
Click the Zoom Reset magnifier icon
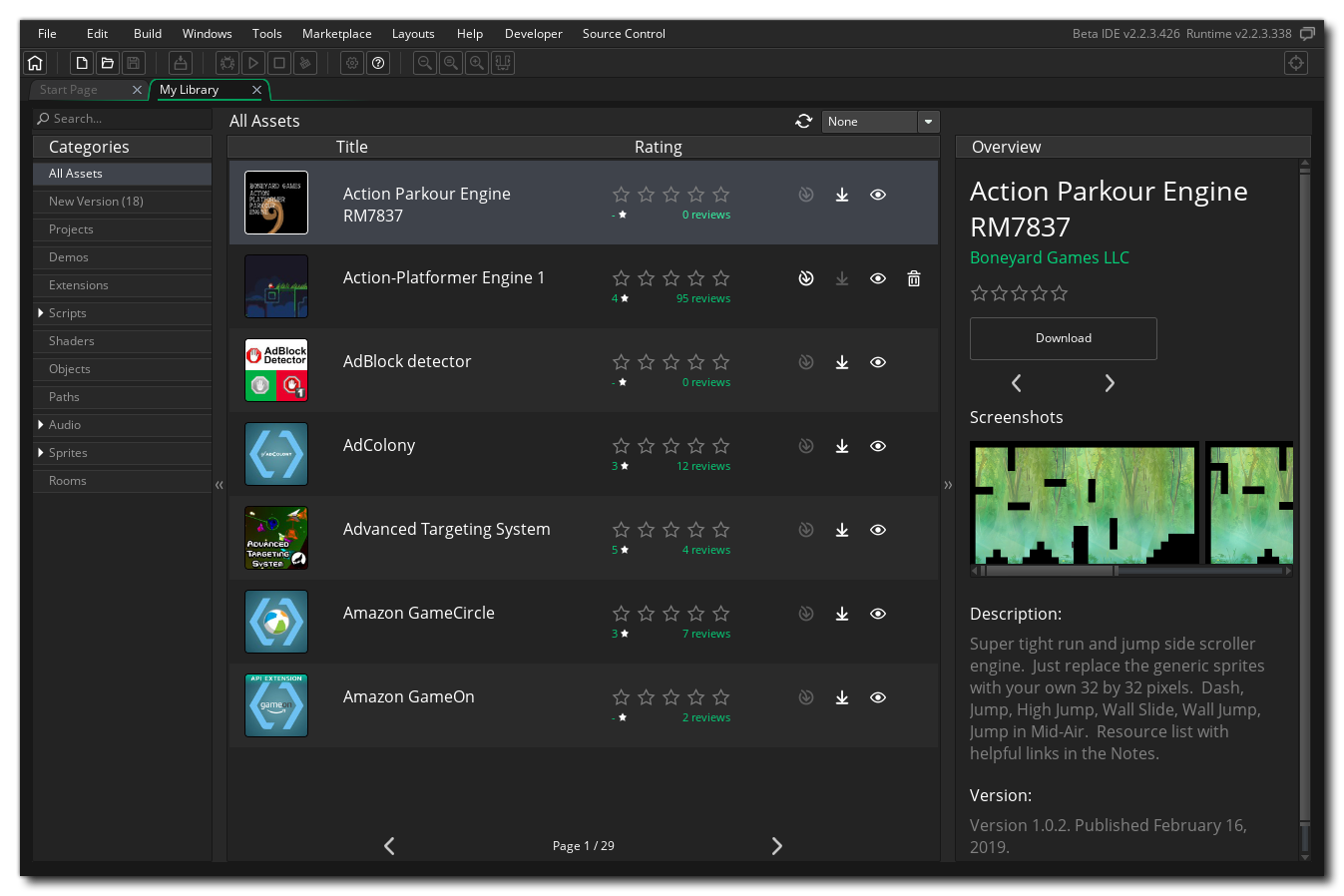pos(451,63)
